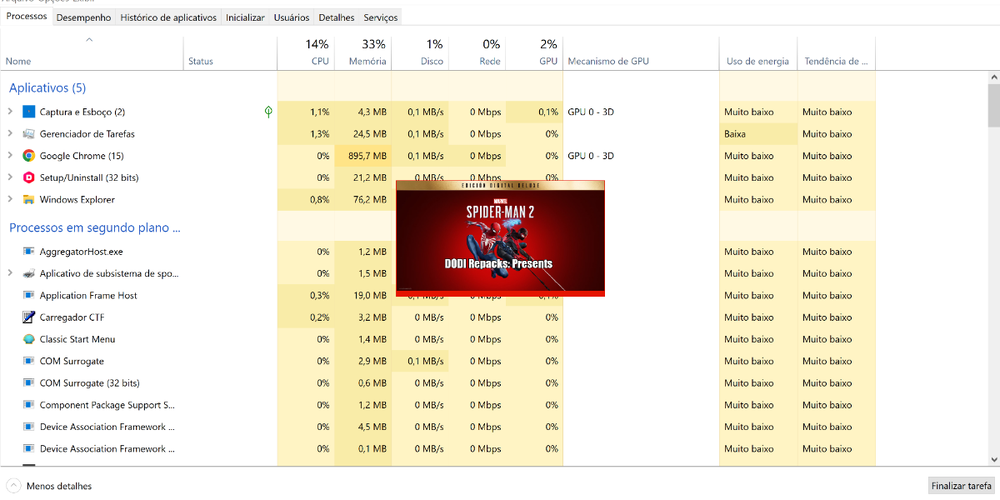Collapse view using Menos detalhes arrow

click(14, 486)
